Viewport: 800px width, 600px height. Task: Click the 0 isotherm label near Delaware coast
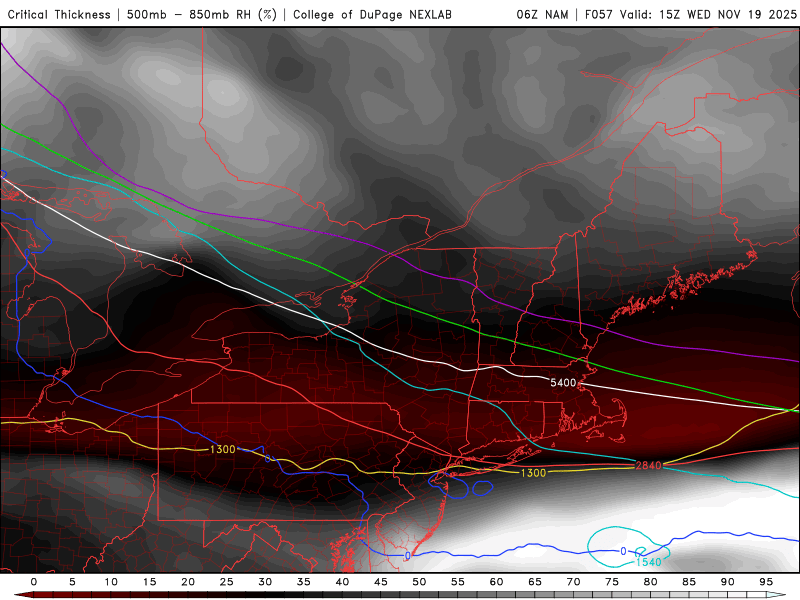click(407, 555)
